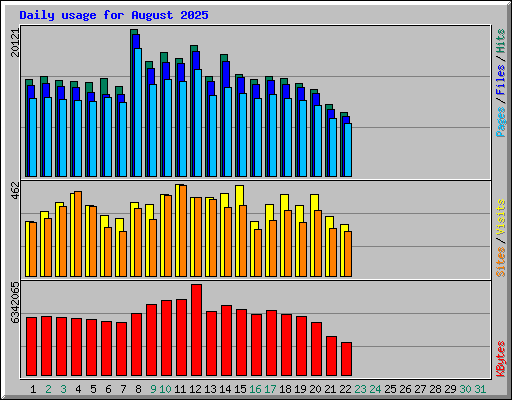Image resolution: width=512 pixels, height=400 pixels.
Task: Click day 7 on the x-axis
Action: [123, 389]
